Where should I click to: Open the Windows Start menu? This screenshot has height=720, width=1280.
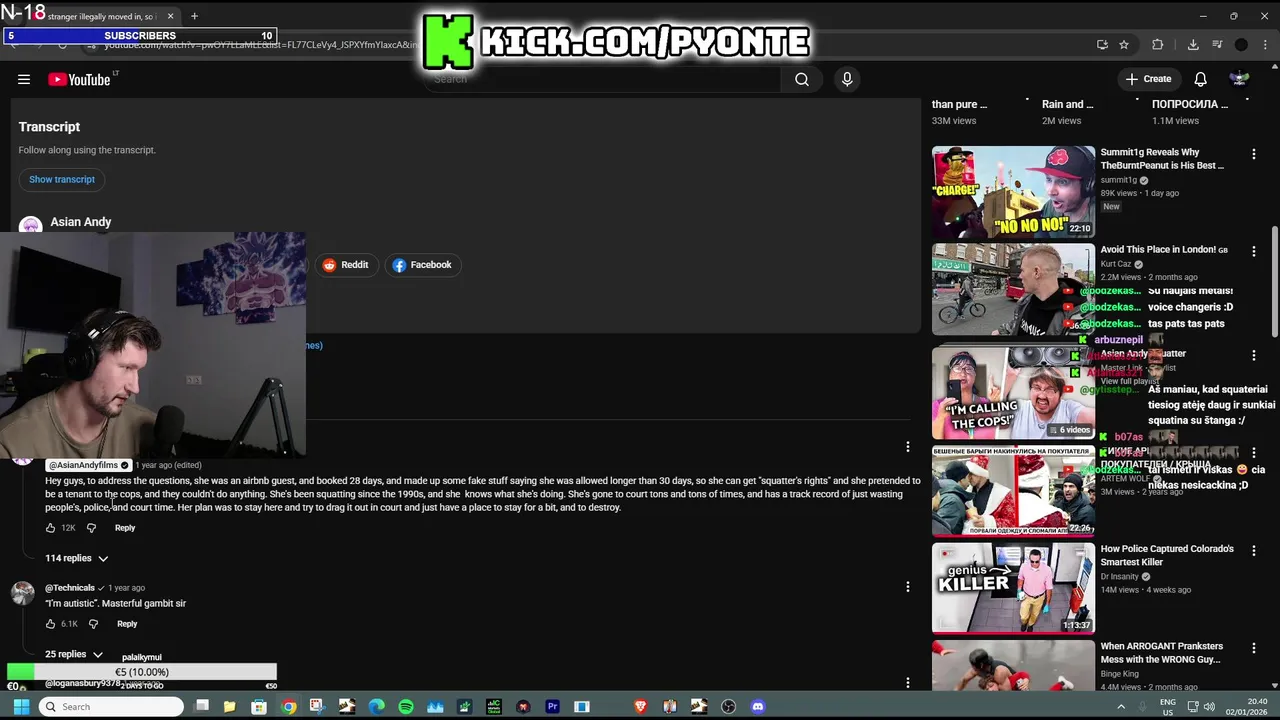pyautogui.click(x=20, y=706)
